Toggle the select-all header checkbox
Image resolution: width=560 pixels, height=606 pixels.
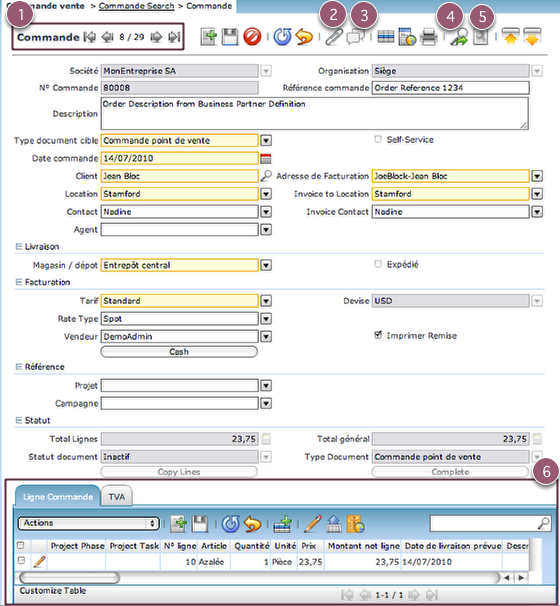pyautogui.click(x=20, y=545)
